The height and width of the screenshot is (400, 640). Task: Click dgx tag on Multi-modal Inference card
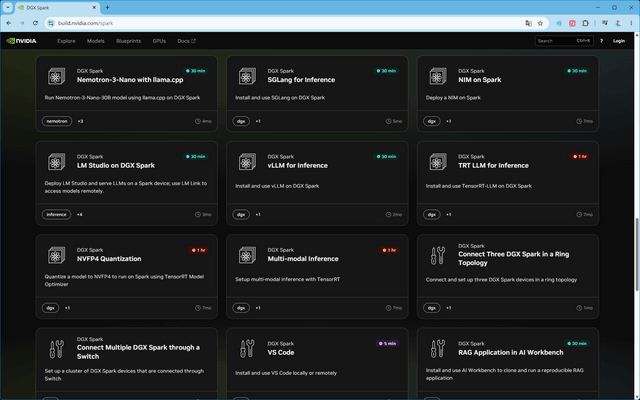(x=241, y=308)
